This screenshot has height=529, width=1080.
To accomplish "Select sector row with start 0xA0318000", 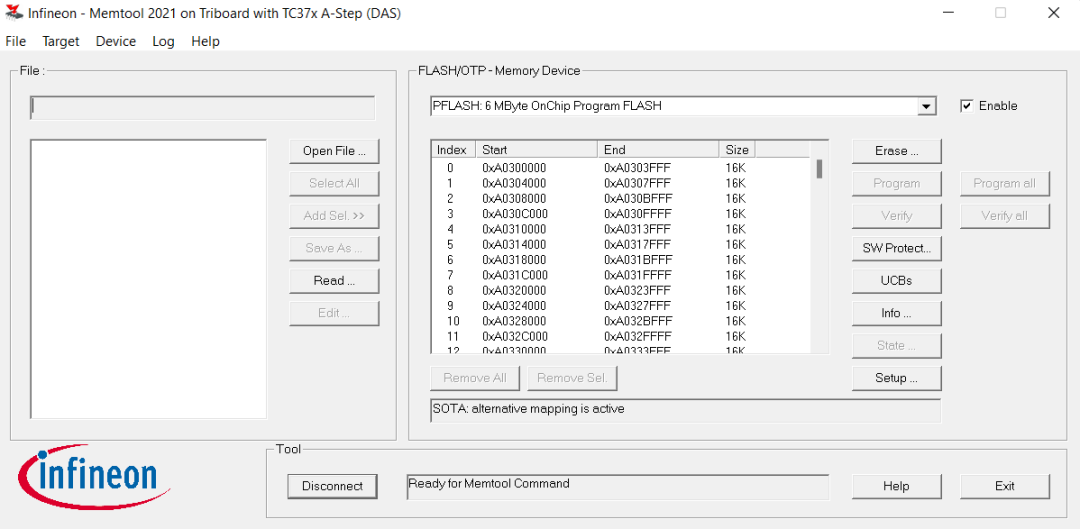I will 620,260.
